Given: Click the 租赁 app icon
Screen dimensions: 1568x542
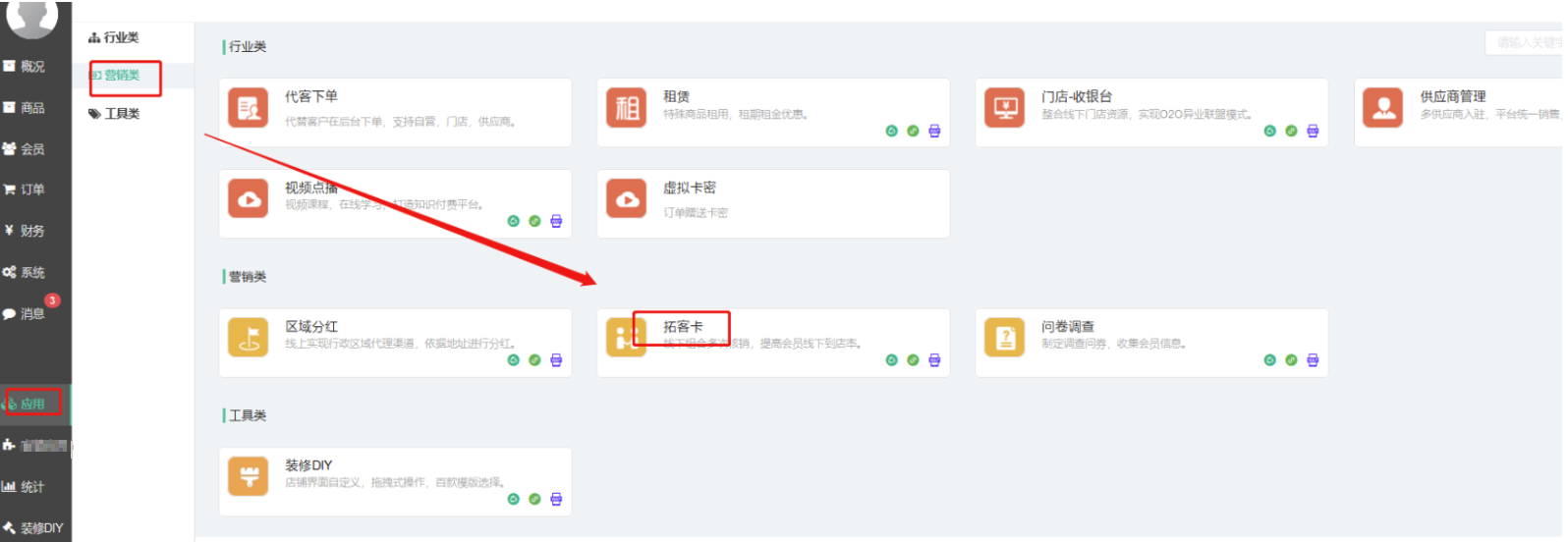Looking at the screenshot, I should [x=627, y=108].
